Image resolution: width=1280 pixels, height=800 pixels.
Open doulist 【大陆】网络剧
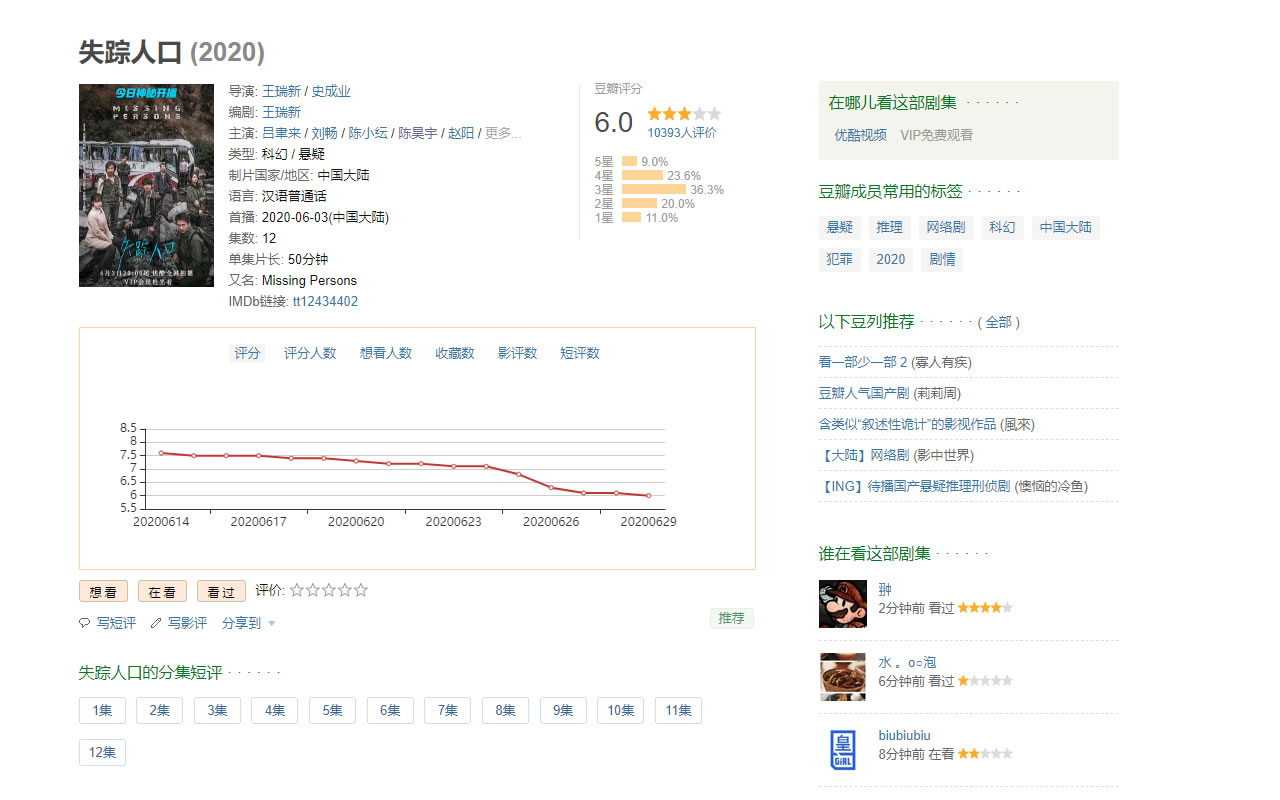tap(864, 455)
